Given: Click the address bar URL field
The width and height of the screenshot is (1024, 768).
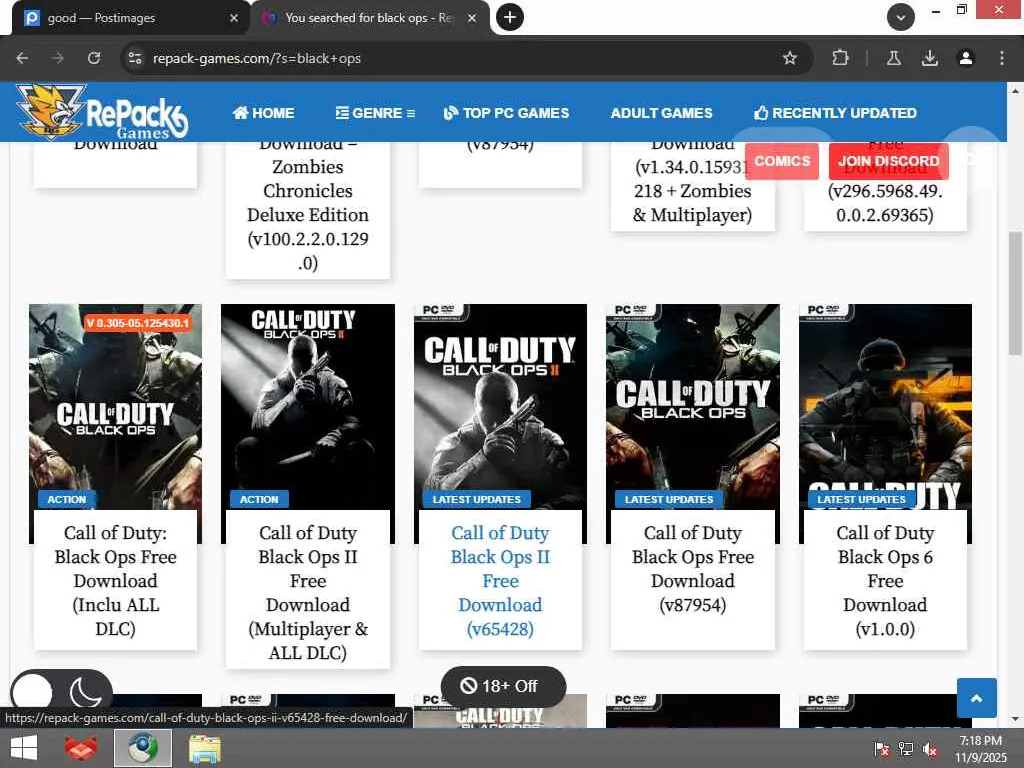Looking at the screenshot, I should (457, 58).
